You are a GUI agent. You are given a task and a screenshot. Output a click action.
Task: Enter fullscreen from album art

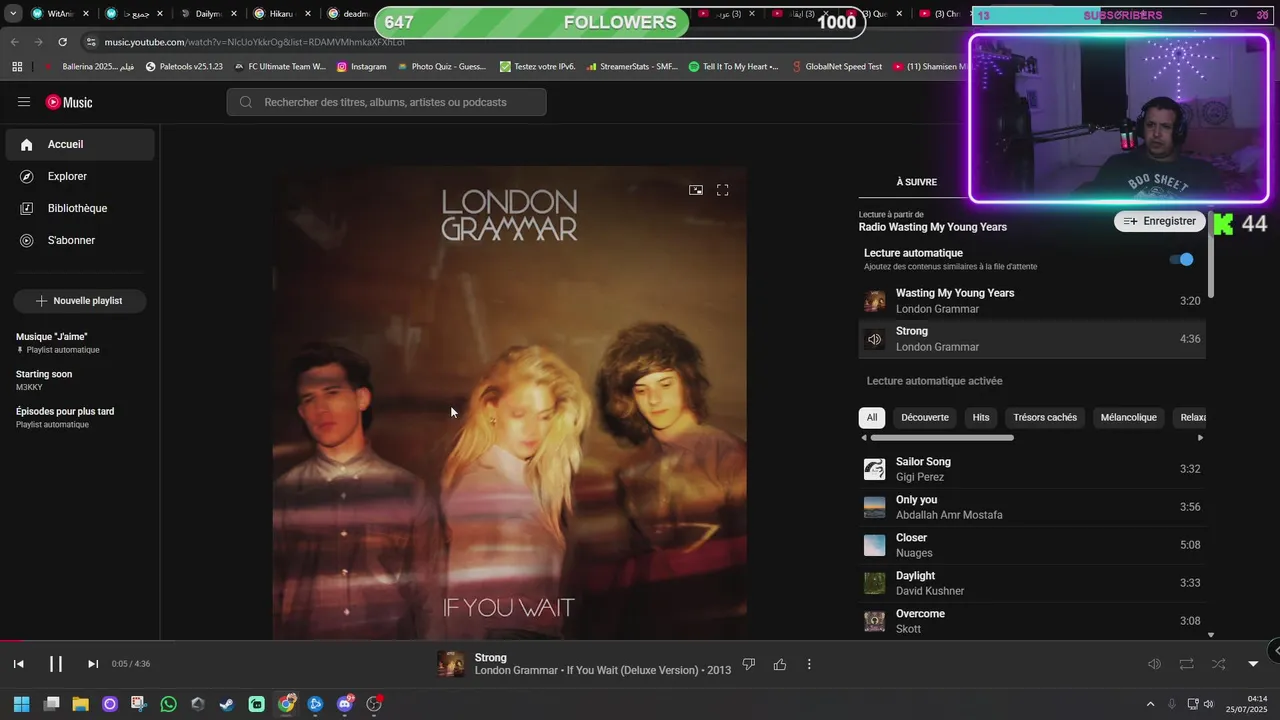(x=723, y=190)
